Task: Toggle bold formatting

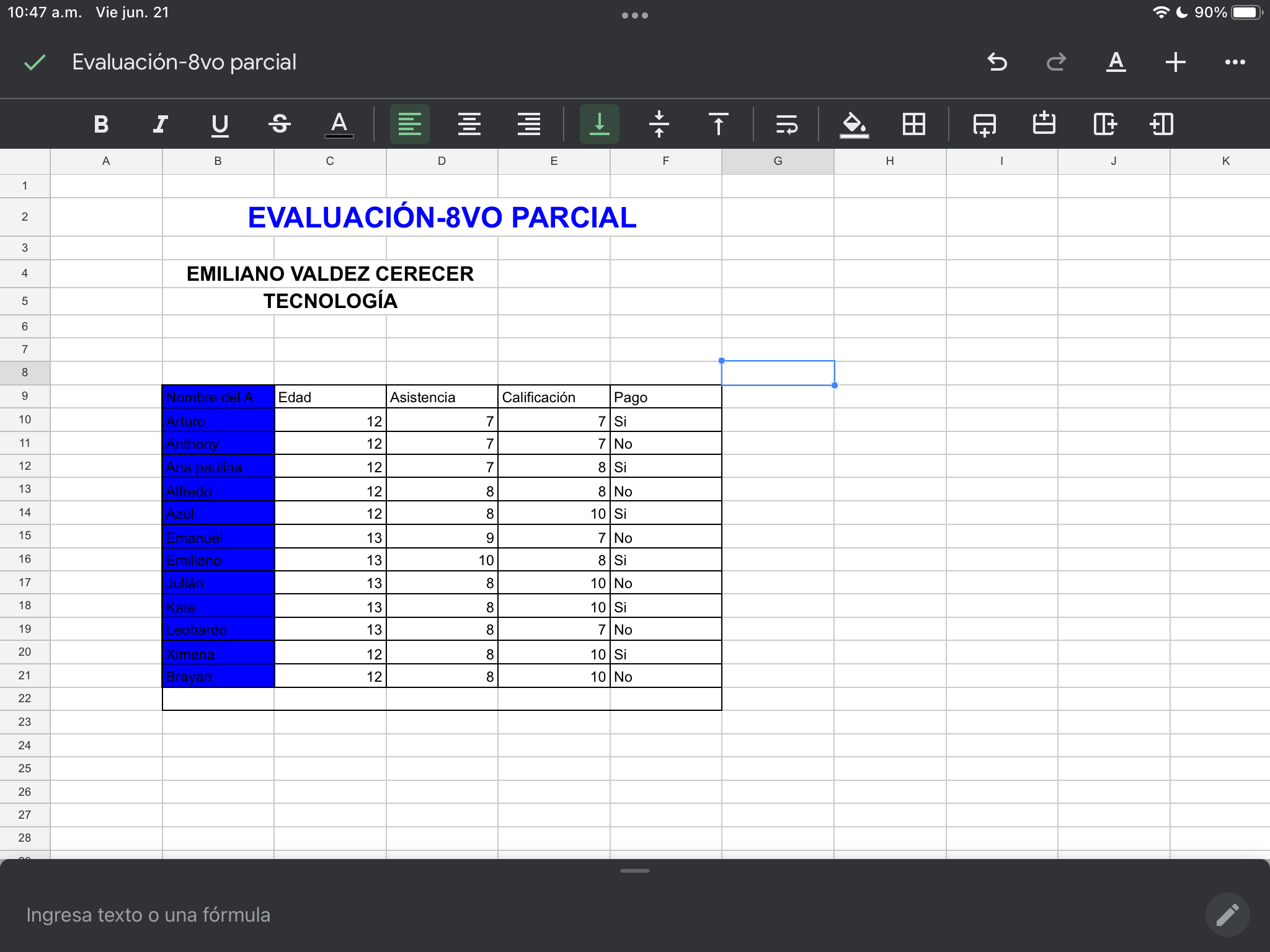Action: (x=101, y=124)
